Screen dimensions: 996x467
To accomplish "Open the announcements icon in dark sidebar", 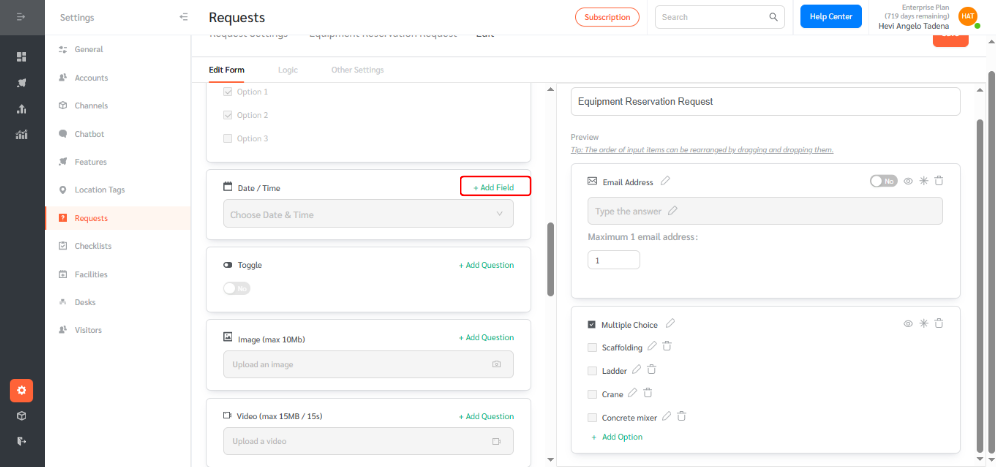I will coord(22,83).
